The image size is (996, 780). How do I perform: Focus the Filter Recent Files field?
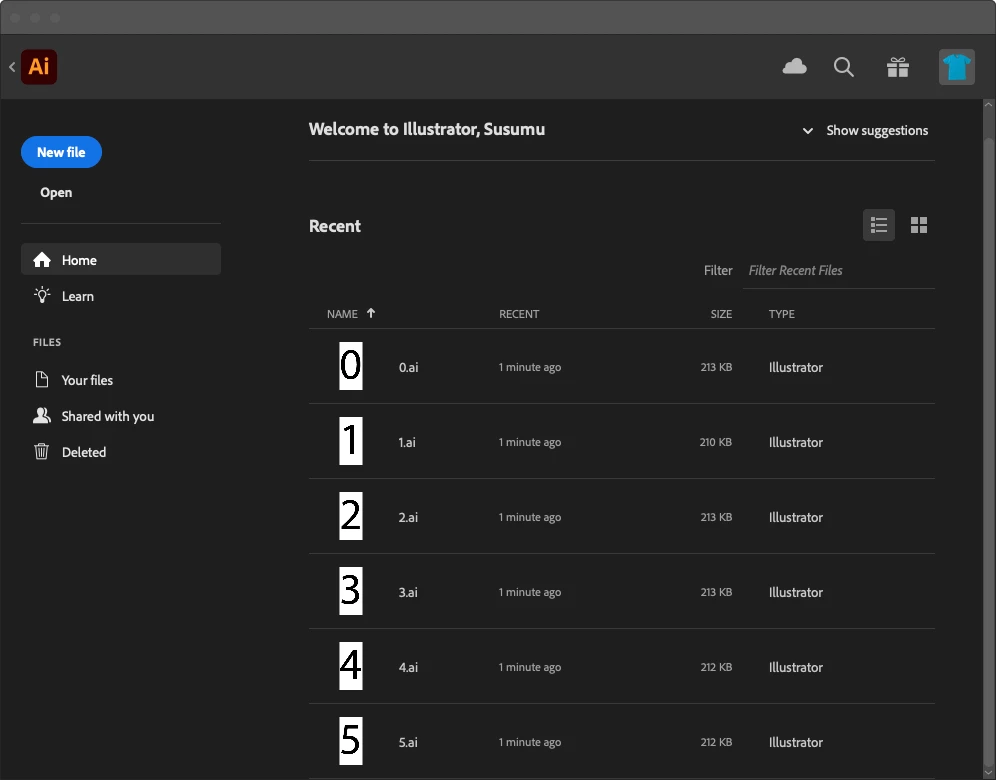click(x=838, y=271)
